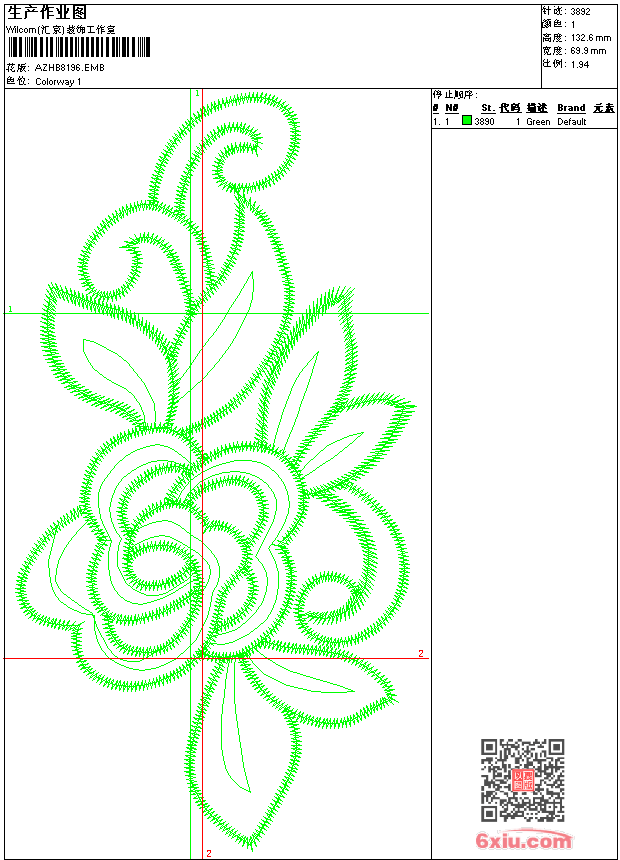
Task: Click the N# column header
Action: [452, 108]
